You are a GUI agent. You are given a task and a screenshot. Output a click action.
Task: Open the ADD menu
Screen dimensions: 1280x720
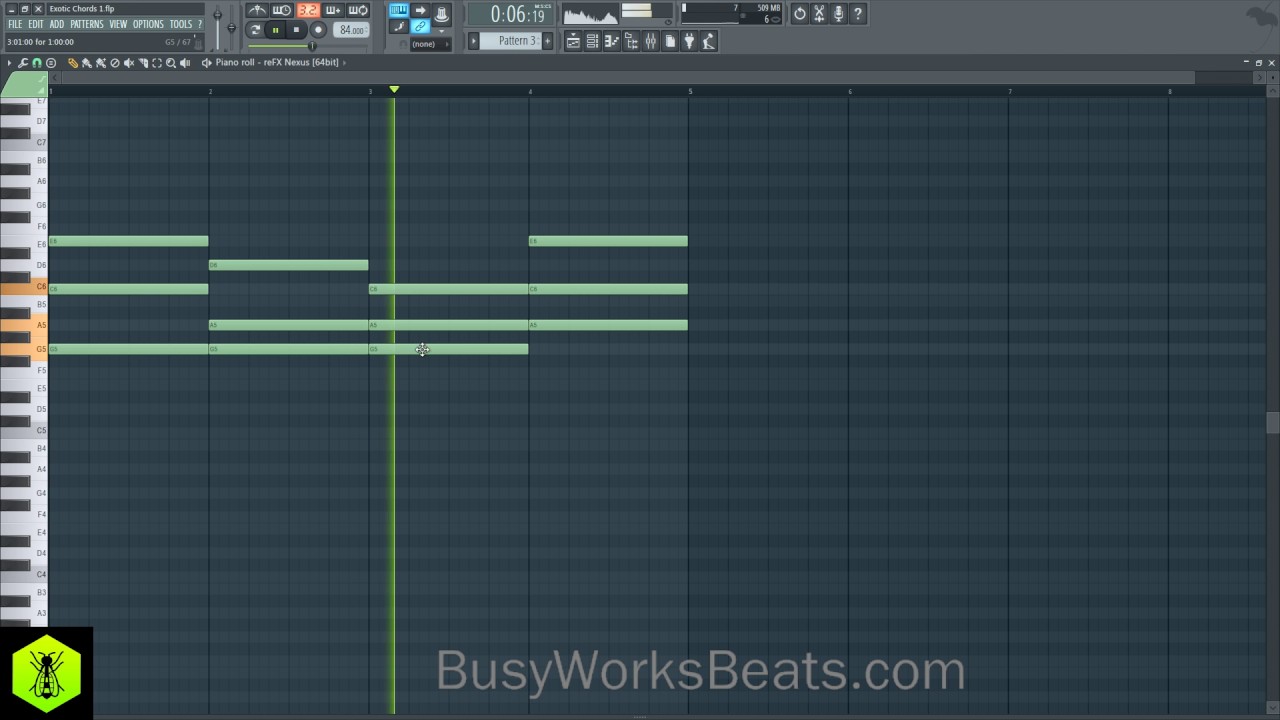(56, 24)
